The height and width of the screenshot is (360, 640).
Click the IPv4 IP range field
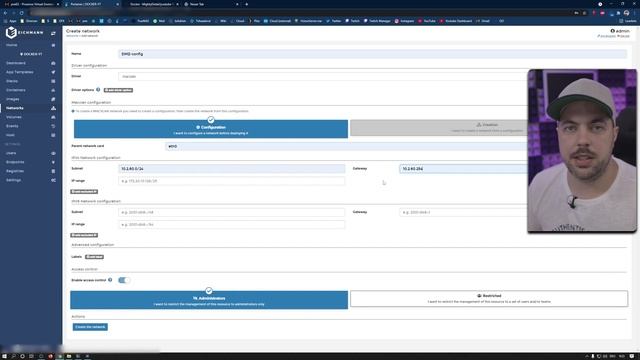[x=231, y=181]
